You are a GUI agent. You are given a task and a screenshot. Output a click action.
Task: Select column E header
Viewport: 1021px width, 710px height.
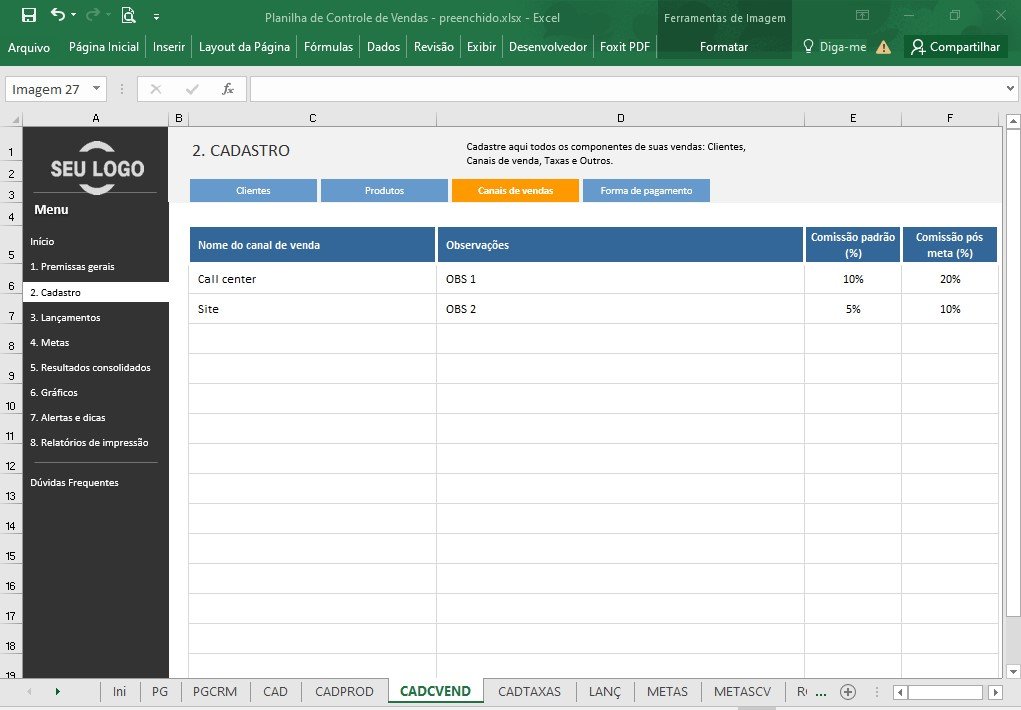[x=853, y=118]
